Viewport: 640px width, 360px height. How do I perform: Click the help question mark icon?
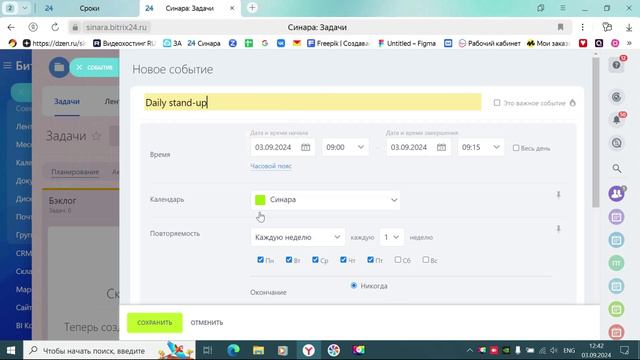[x=616, y=65]
